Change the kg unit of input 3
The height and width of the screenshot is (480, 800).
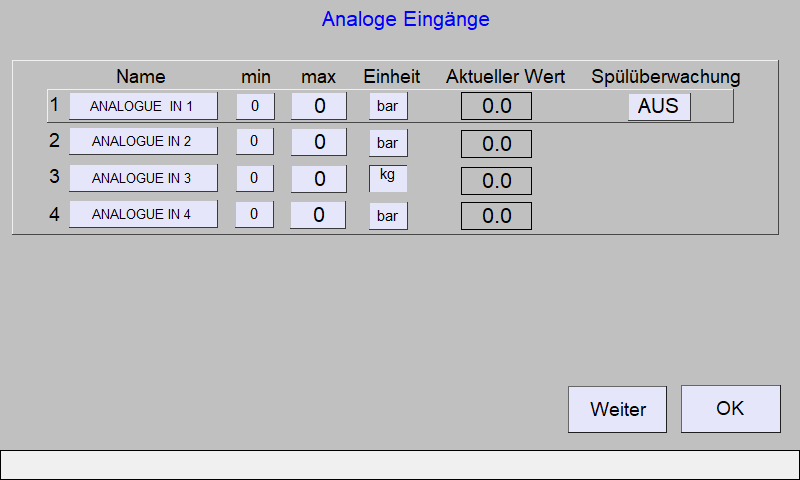click(x=388, y=179)
